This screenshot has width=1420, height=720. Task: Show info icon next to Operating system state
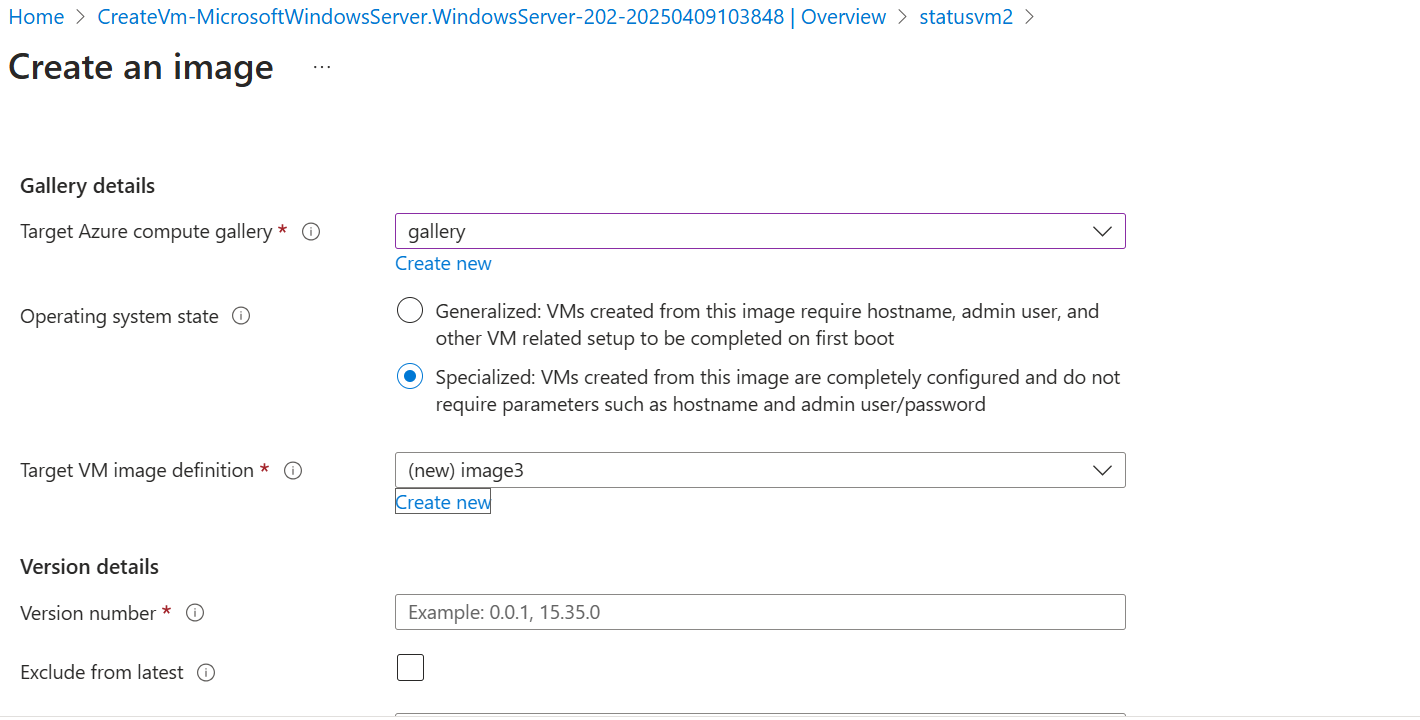coord(241,316)
